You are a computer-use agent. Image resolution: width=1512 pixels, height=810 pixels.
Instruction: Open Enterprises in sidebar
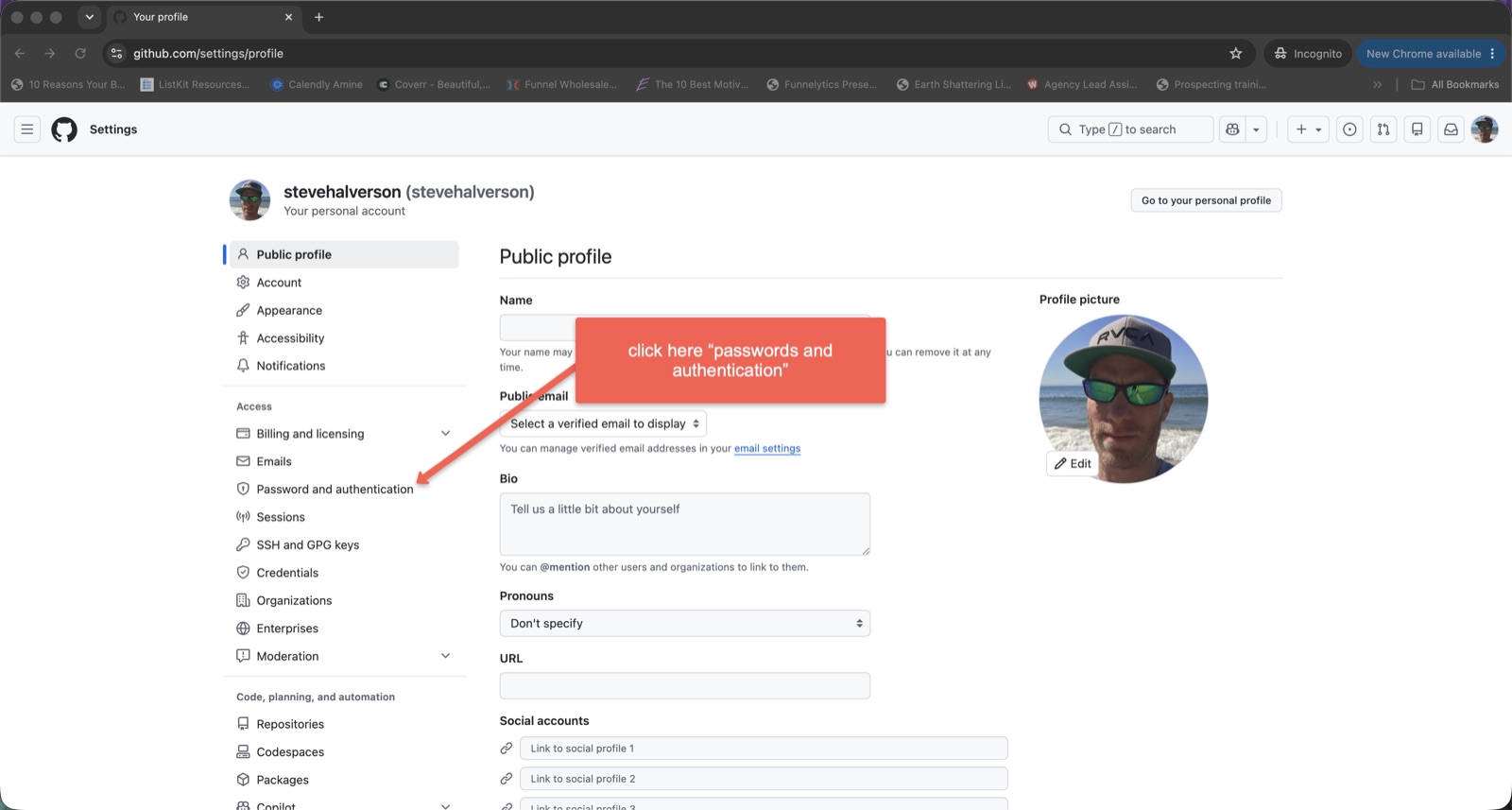344,629
